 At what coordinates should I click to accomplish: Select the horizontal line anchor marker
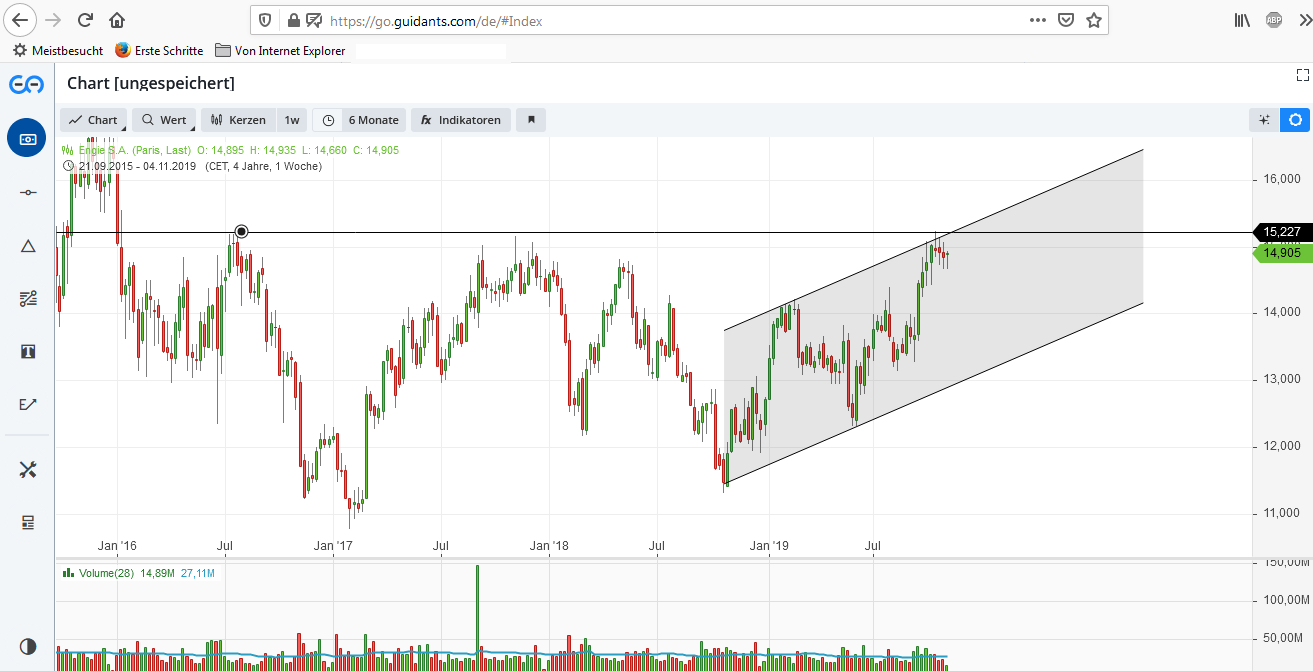click(x=241, y=232)
